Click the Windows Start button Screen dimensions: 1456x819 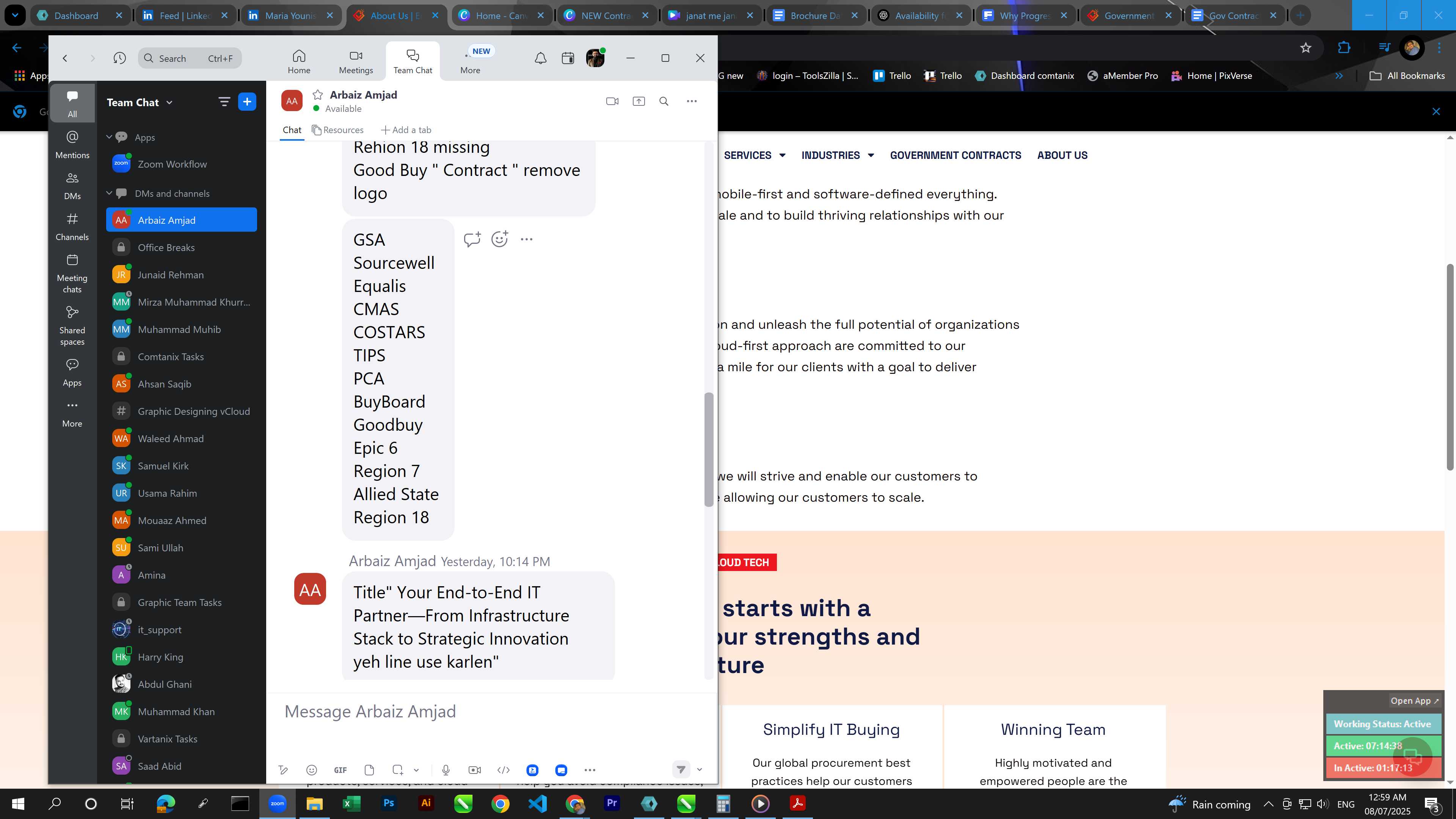pyautogui.click(x=17, y=804)
